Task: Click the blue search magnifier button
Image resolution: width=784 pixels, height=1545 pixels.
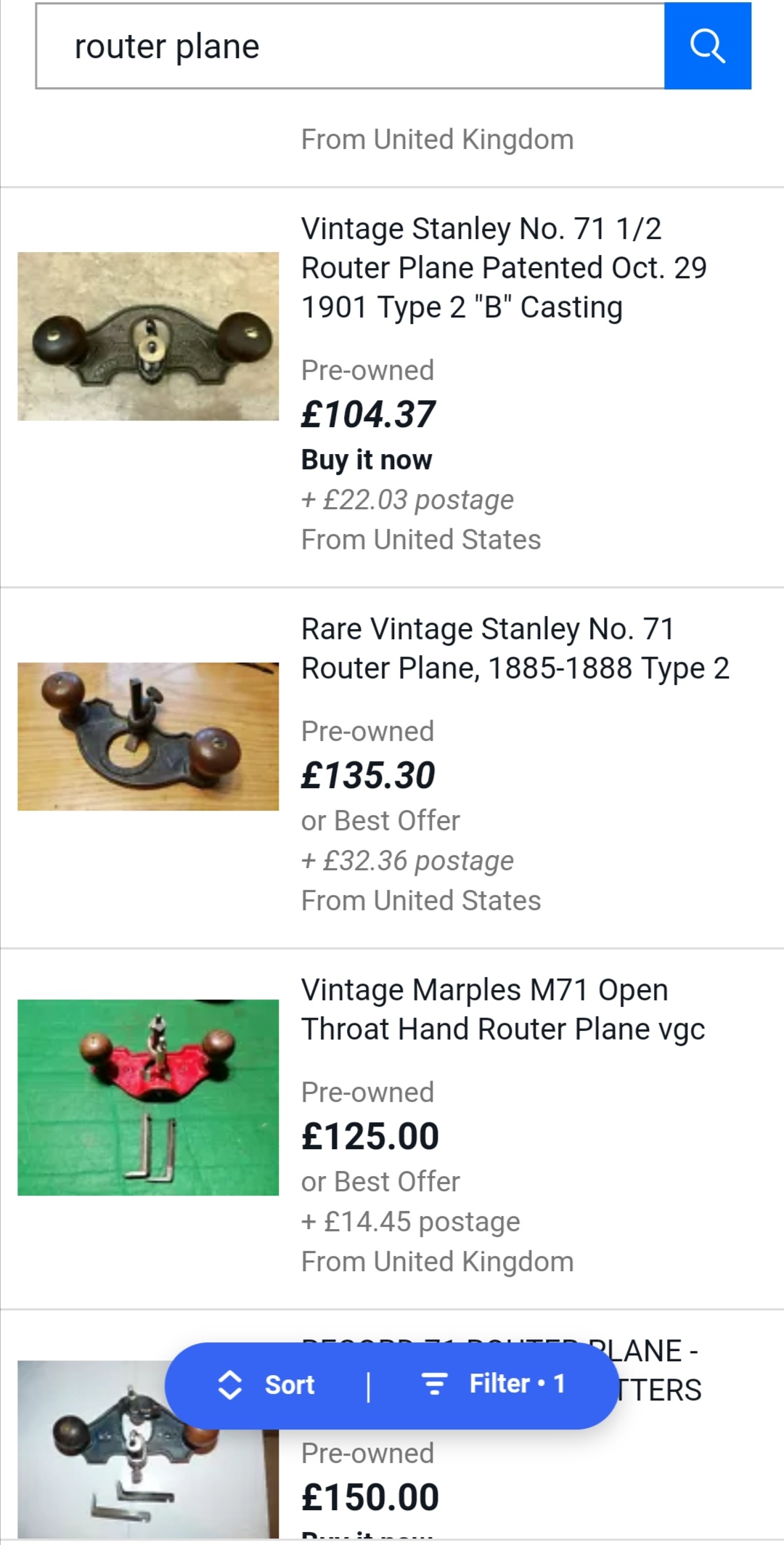Action: (707, 46)
